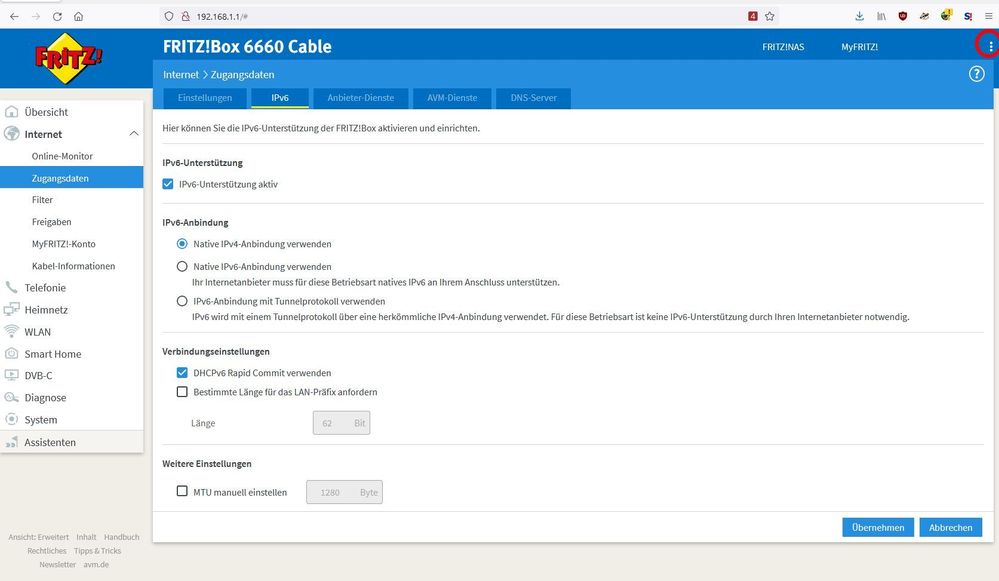The height and width of the screenshot is (581, 999).
Task: Open MyFRITZ! link in header
Action: 859,47
